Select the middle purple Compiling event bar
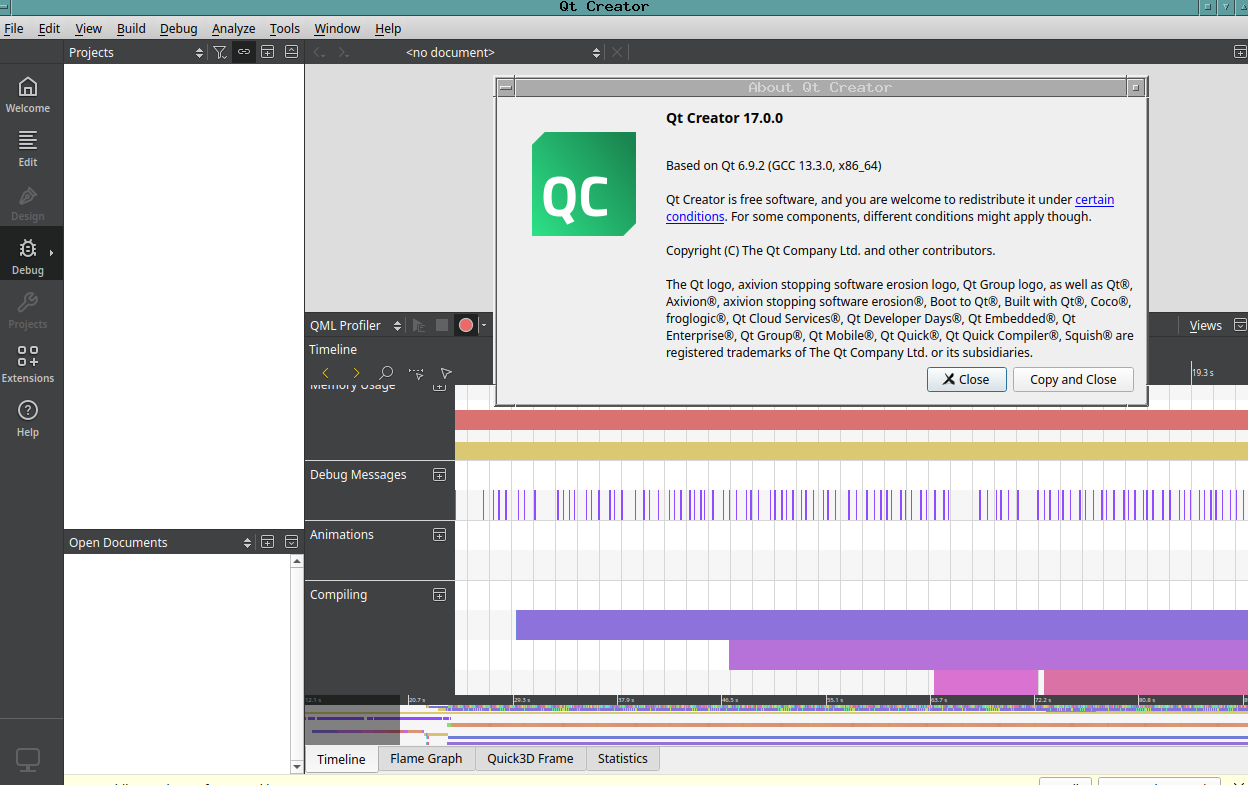The image size is (1248, 785). [988, 655]
